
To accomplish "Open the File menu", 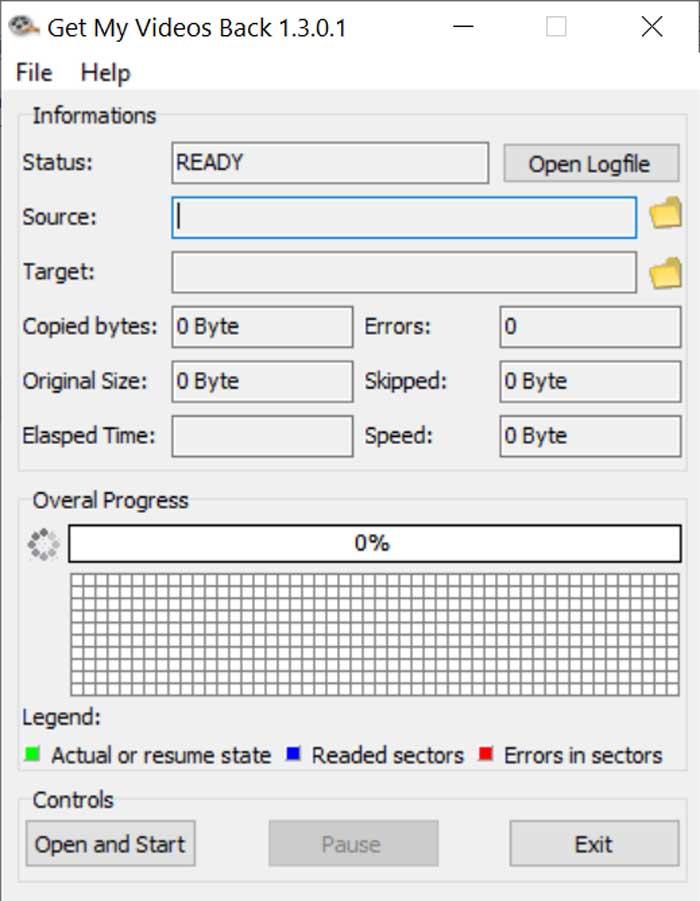I will (34, 73).
